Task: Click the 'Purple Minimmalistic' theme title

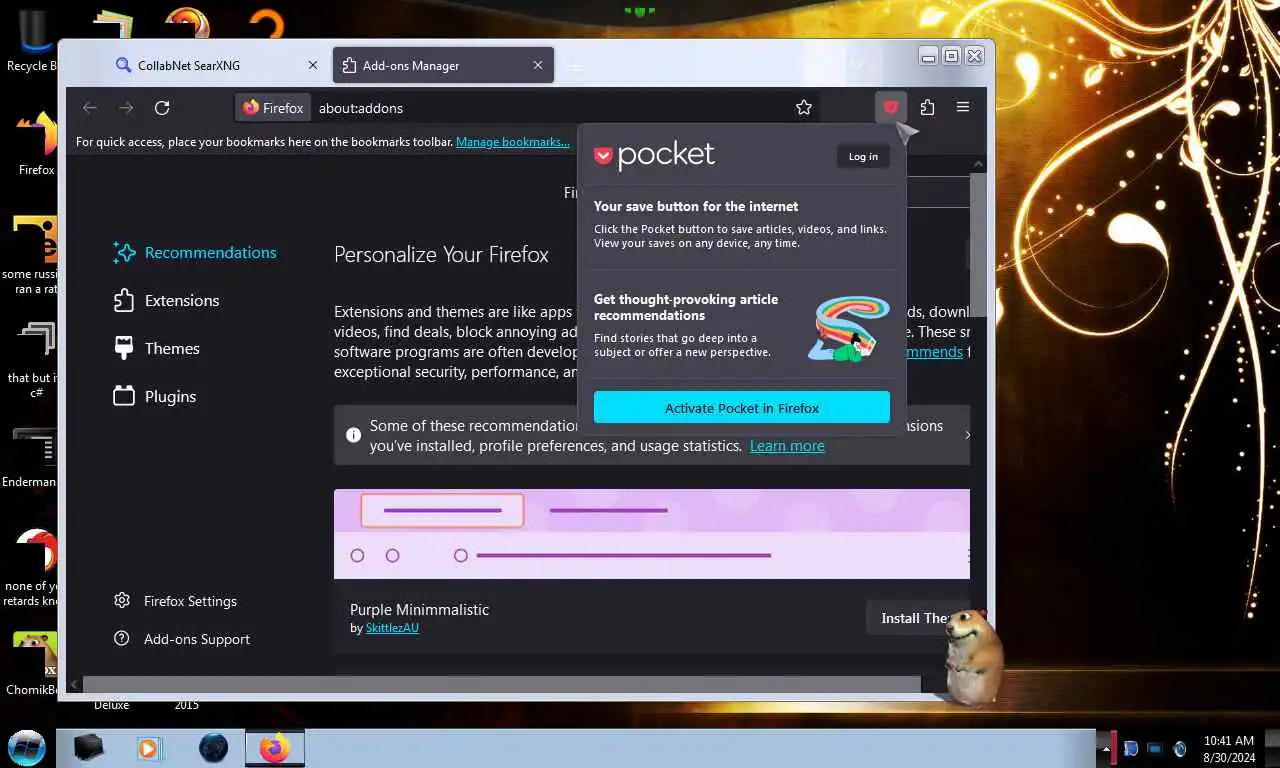Action: point(419,609)
